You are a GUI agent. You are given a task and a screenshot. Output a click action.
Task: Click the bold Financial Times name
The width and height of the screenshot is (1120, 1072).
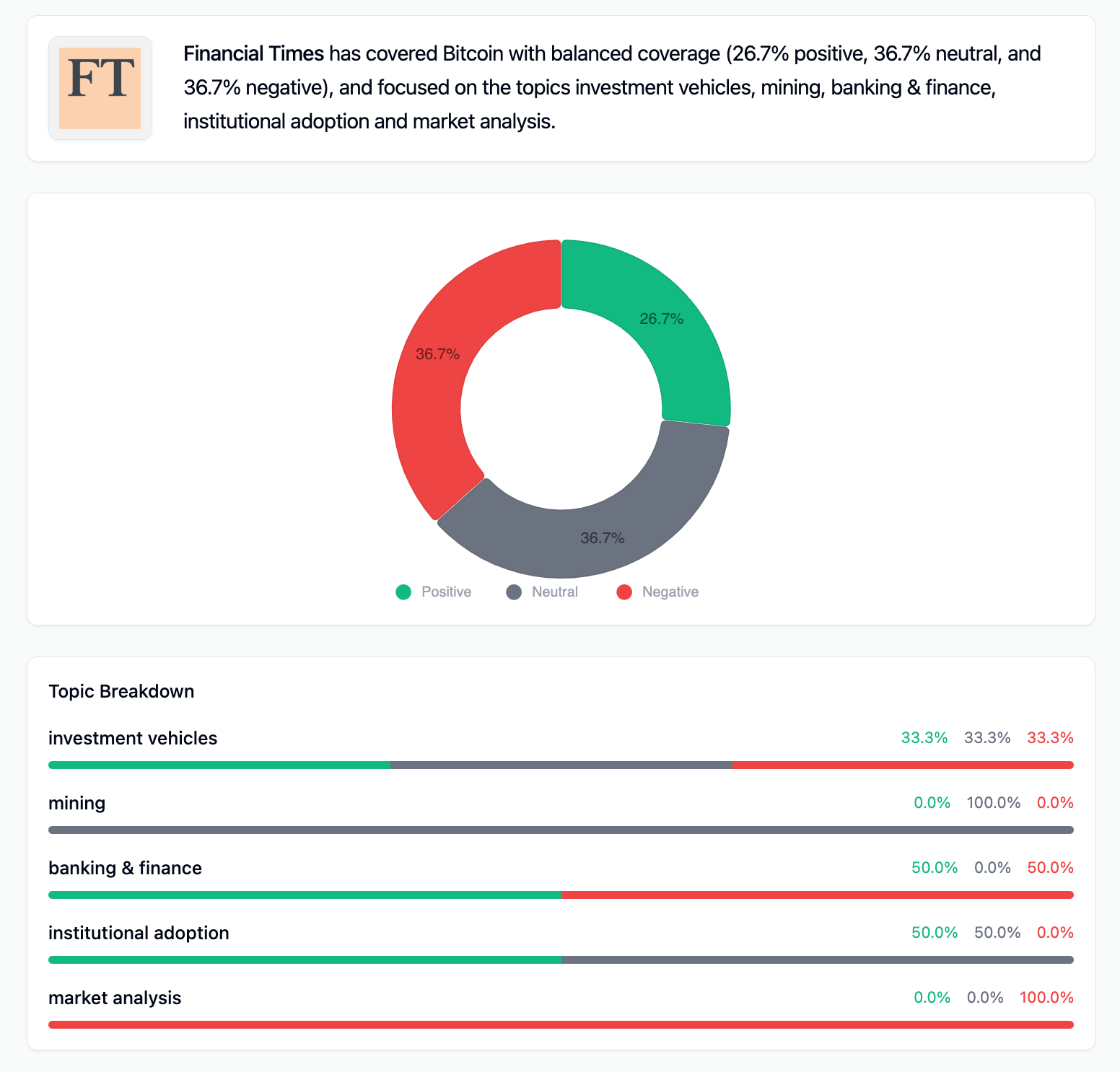pyautogui.click(x=253, y=53)
